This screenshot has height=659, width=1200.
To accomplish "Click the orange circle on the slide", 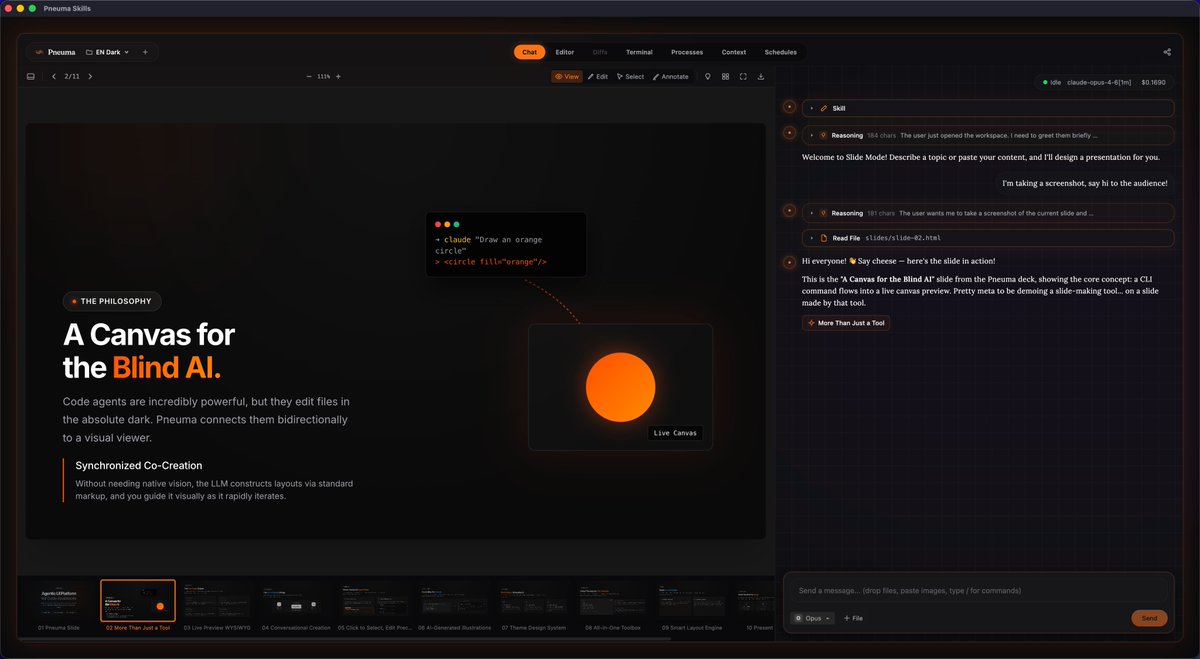I will 620,386.
